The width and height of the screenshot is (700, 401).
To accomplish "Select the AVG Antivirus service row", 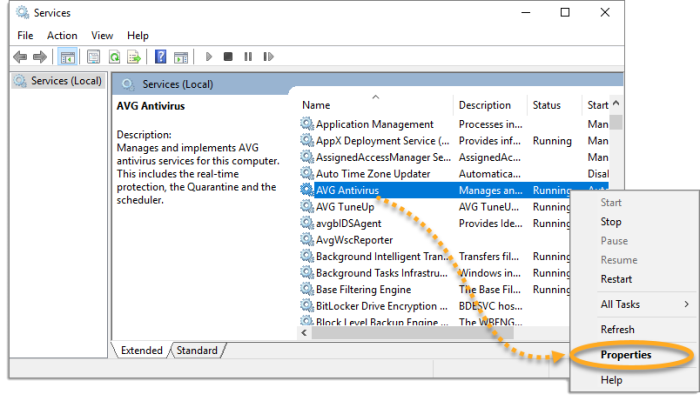I will pos(453,190).
